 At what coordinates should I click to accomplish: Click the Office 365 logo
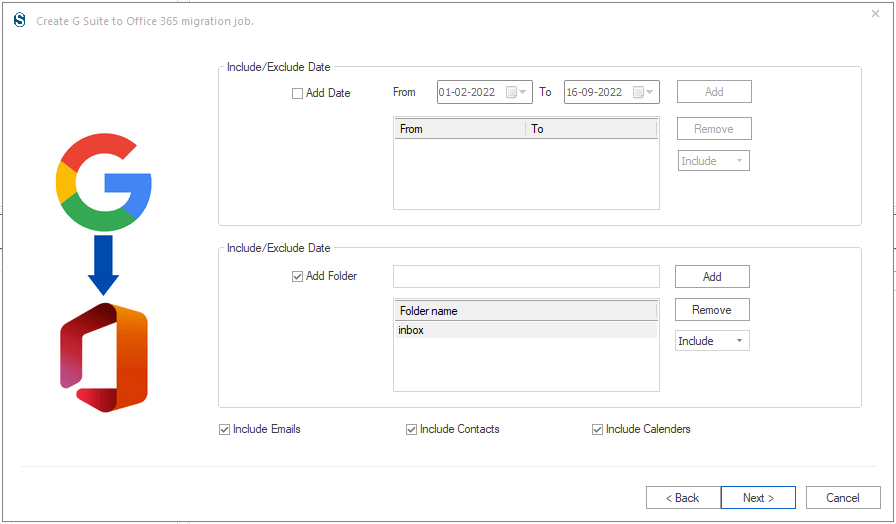pos(104,358)
